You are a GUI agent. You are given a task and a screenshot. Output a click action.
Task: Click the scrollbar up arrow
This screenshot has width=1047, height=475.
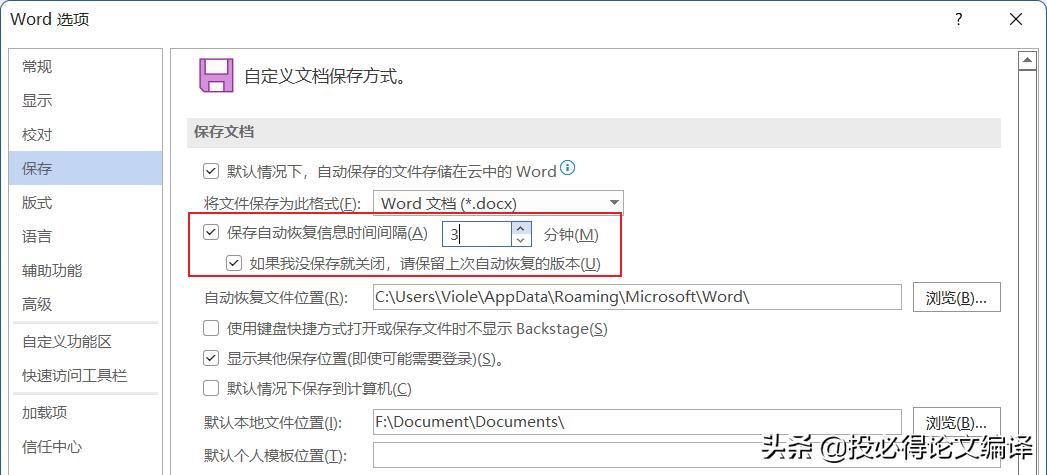(1026, 61)
